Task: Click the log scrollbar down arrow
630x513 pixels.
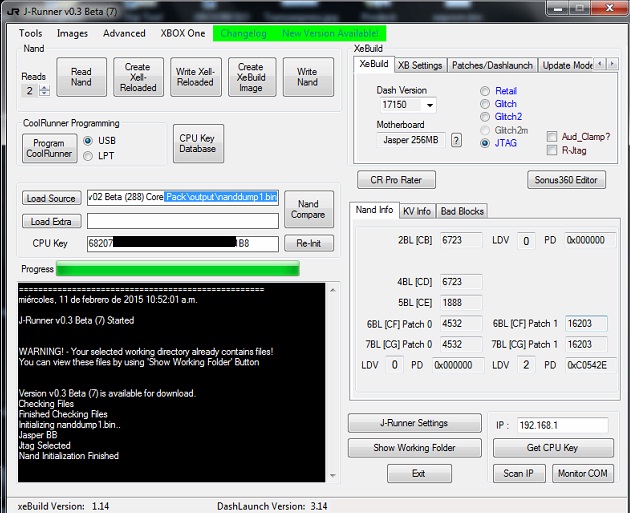Action: coord(332,475)
